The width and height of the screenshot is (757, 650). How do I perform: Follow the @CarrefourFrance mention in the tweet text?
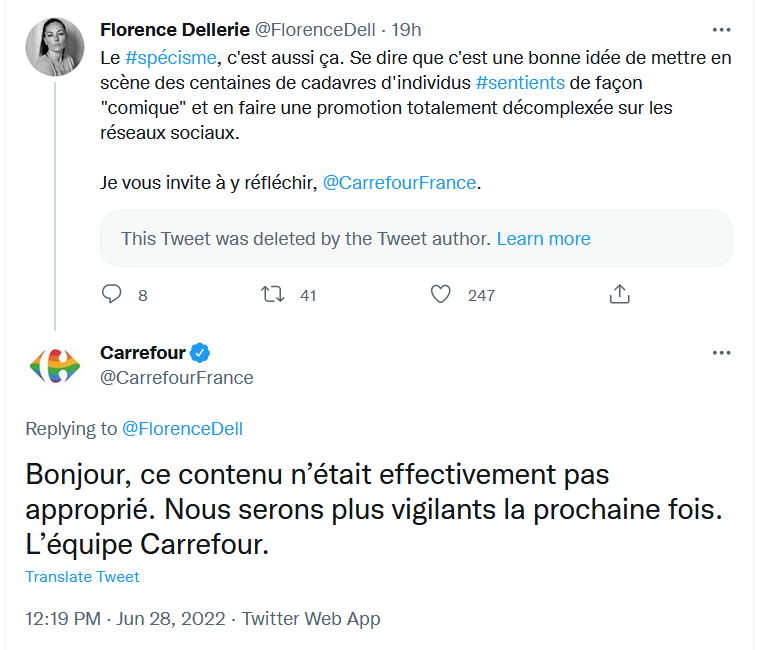point(399,183)
